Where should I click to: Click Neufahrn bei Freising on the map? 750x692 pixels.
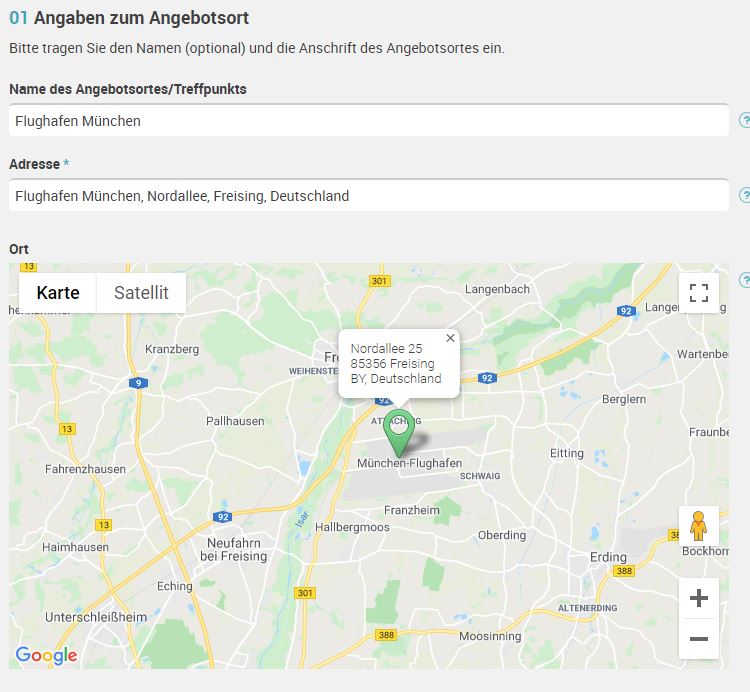(233, 549)
